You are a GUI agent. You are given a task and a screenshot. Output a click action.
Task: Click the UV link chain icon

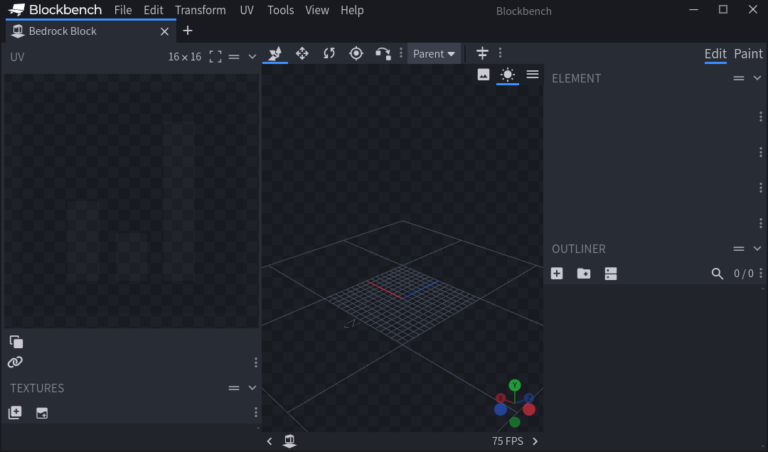coord(15,362)
